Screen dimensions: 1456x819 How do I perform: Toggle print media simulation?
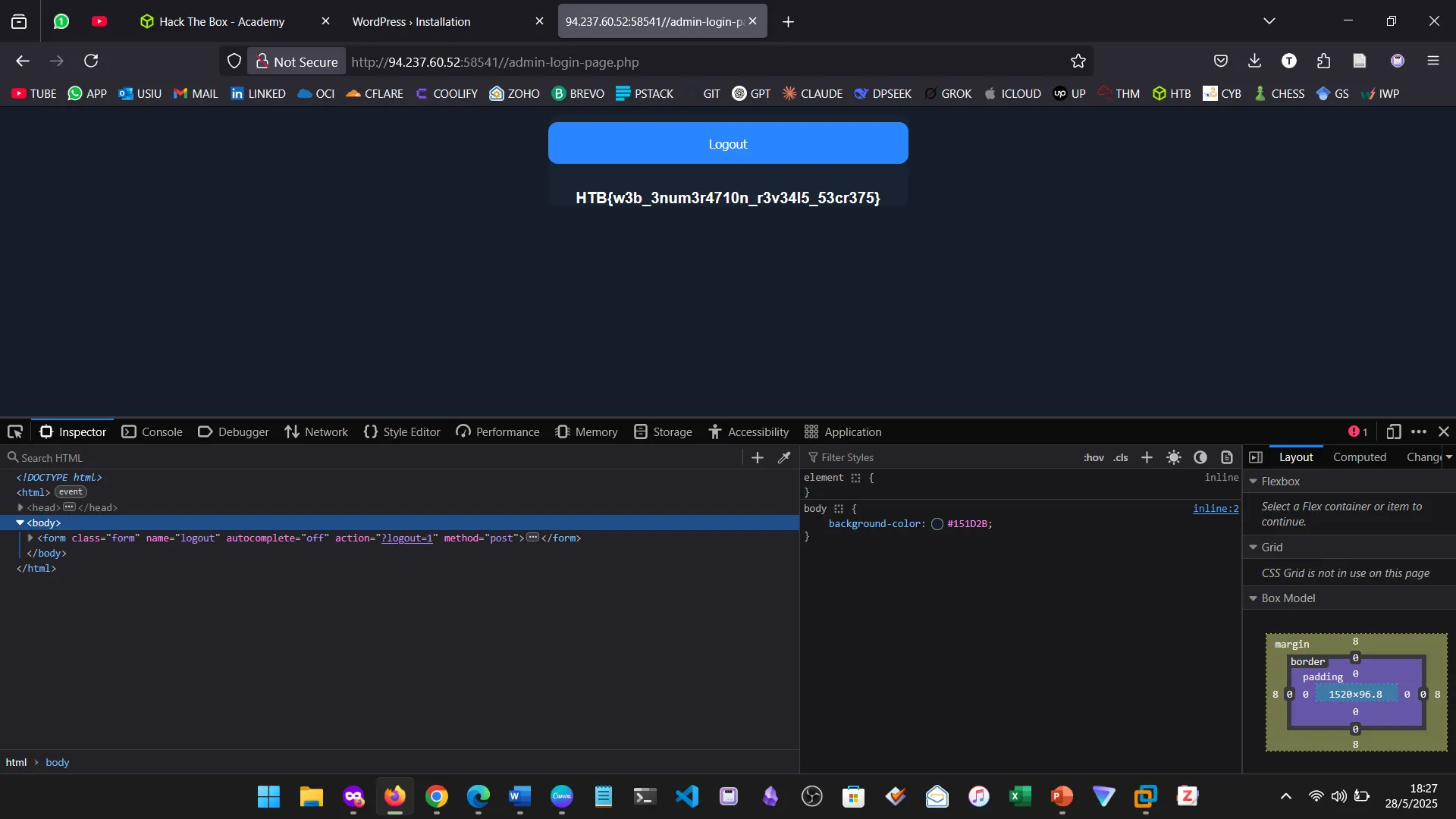[1227, 457]
